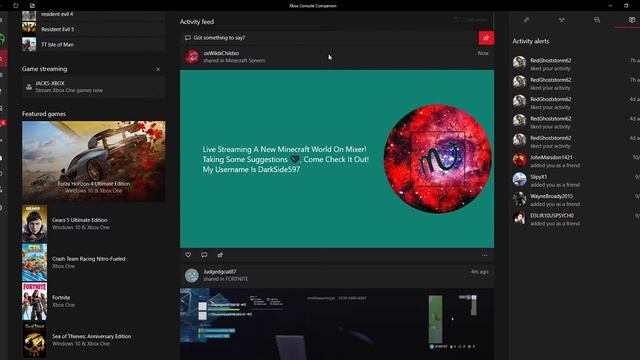Open the Crash Team Racing Nitro-Fueled cover

pos(34,262)
